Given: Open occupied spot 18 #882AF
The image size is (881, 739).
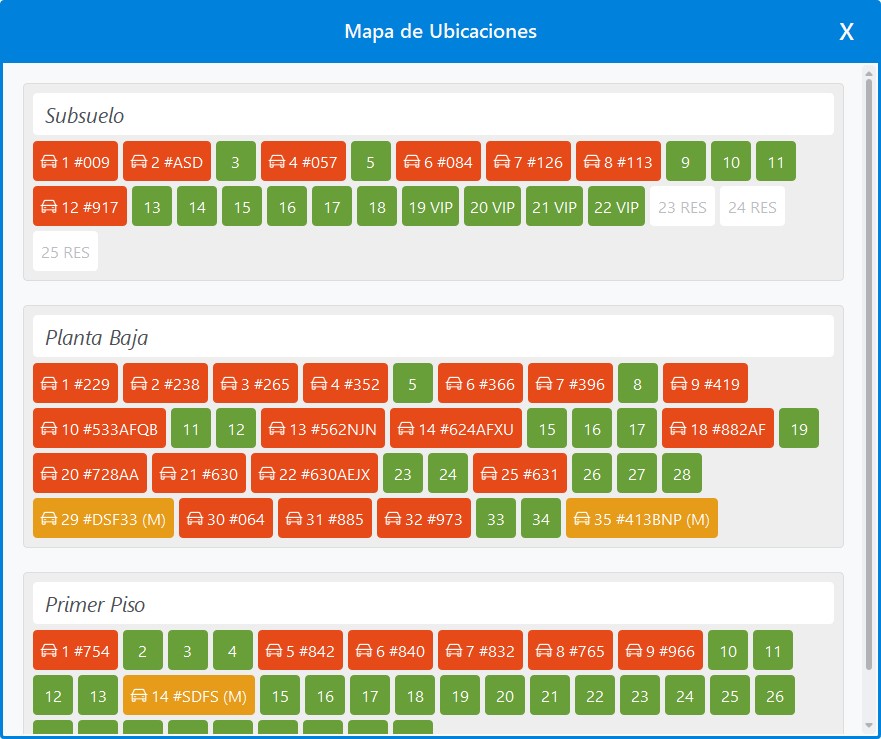Looking at the screenshot, I should [717, 430].
